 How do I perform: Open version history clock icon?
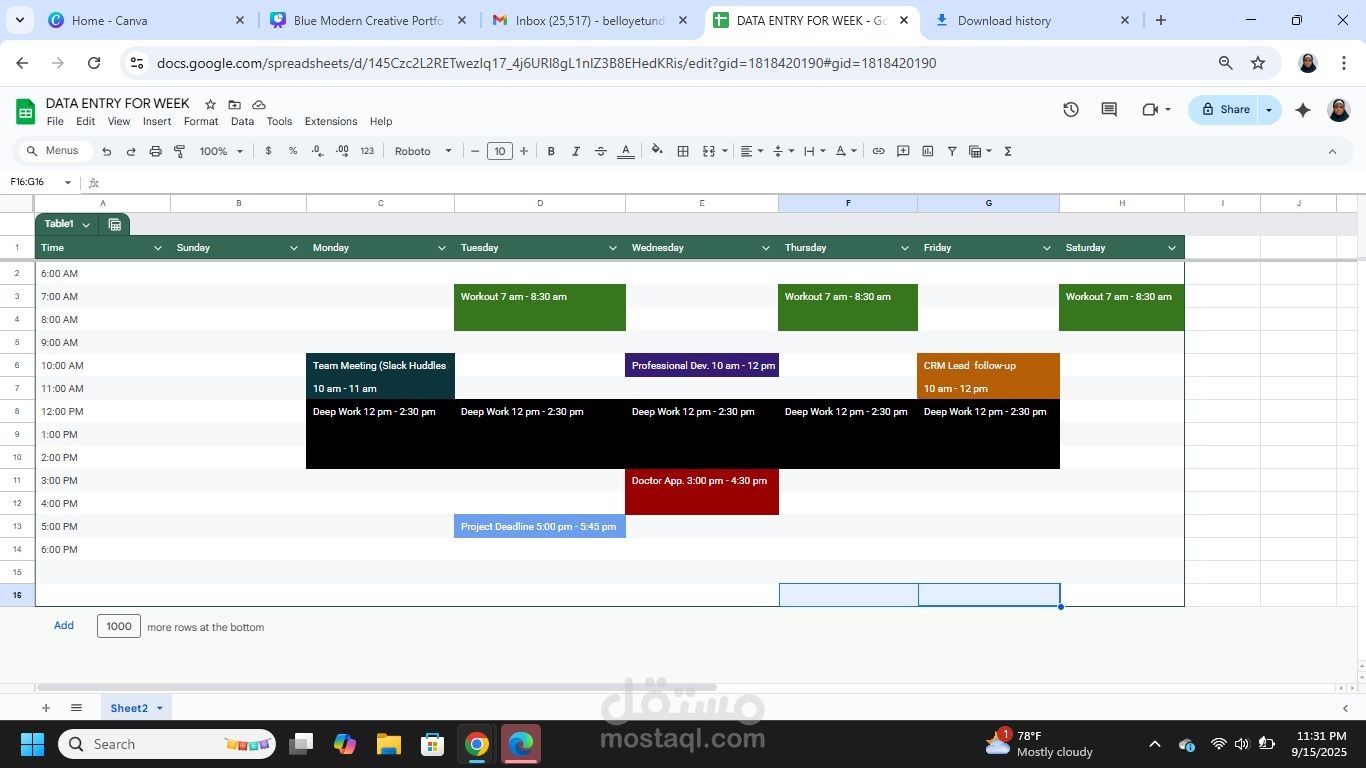point(1071,110)
